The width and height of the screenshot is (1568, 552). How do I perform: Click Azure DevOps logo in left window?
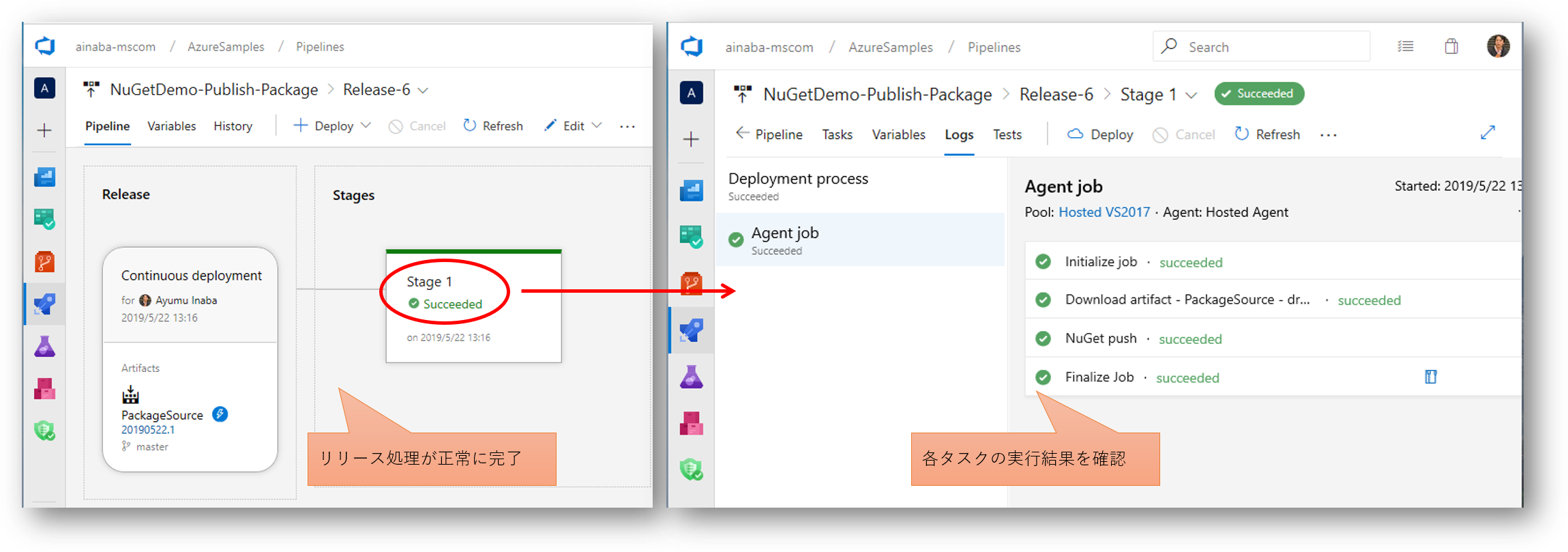(x=45, y=46)
